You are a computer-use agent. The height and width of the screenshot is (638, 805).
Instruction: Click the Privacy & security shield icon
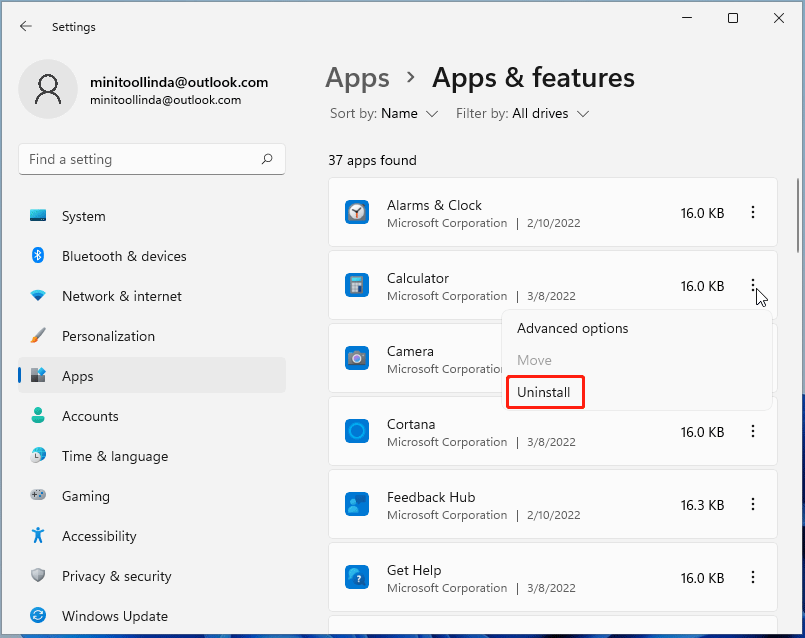[38, 575]
